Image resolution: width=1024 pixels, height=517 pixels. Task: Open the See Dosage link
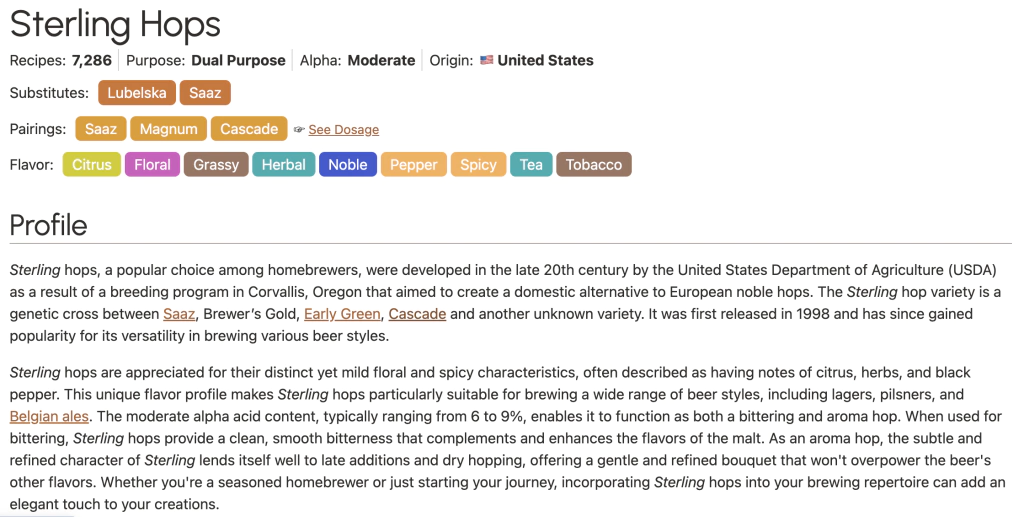(x=343, y=130)
